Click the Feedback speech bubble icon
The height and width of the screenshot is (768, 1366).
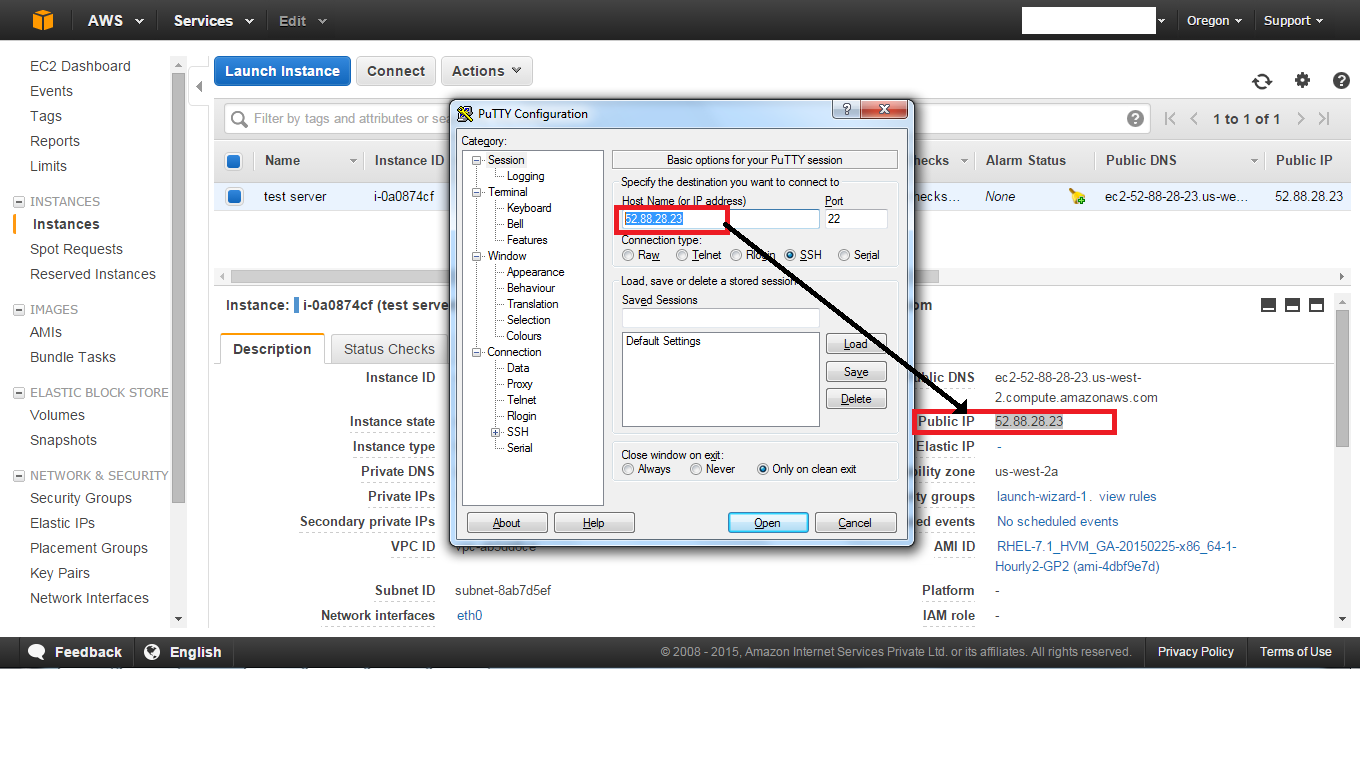pos(37,652)
